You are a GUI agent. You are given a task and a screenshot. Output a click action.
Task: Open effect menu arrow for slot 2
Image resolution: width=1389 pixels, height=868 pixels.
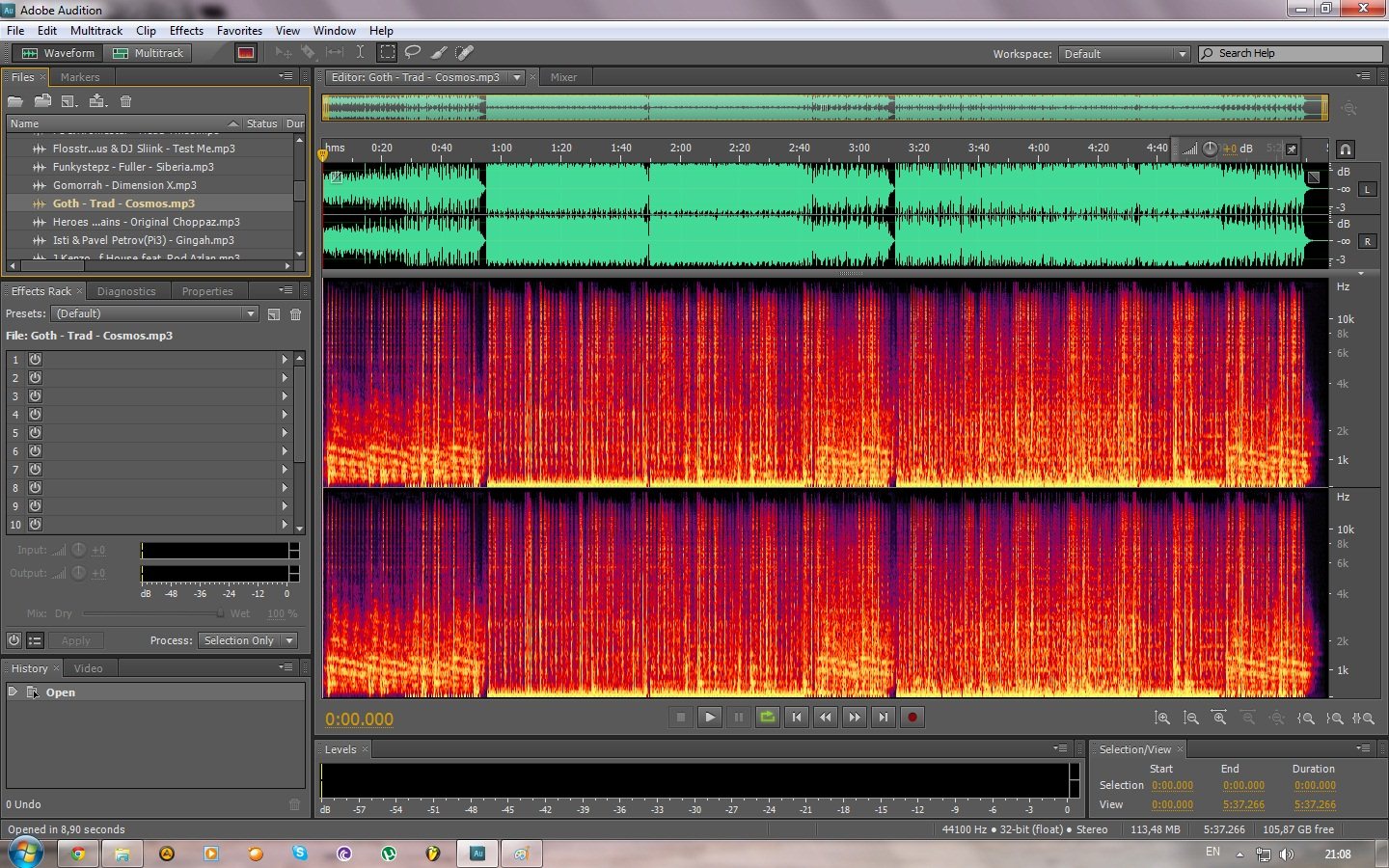coord(285,378)
